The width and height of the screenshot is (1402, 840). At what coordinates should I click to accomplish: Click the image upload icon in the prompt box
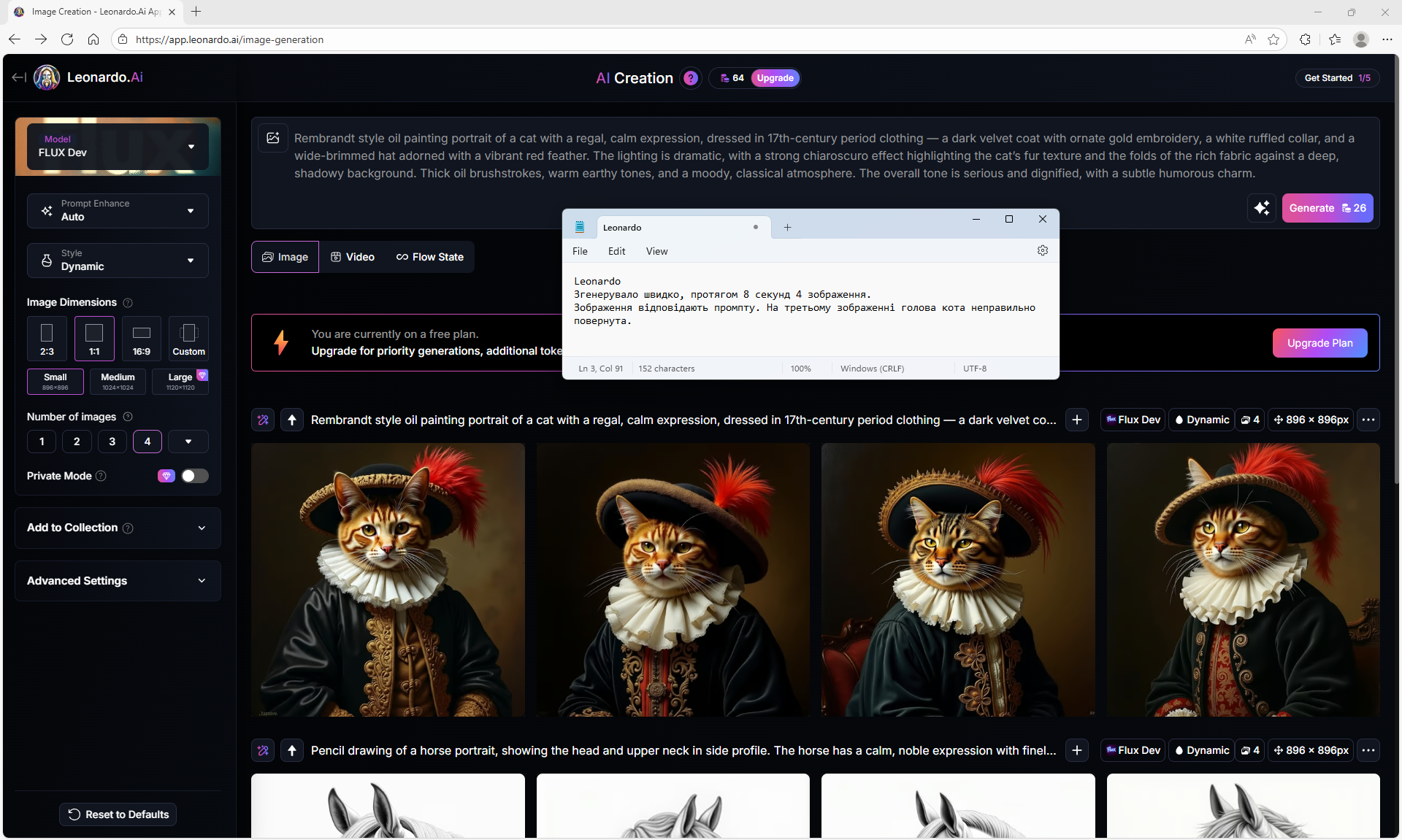273,138
